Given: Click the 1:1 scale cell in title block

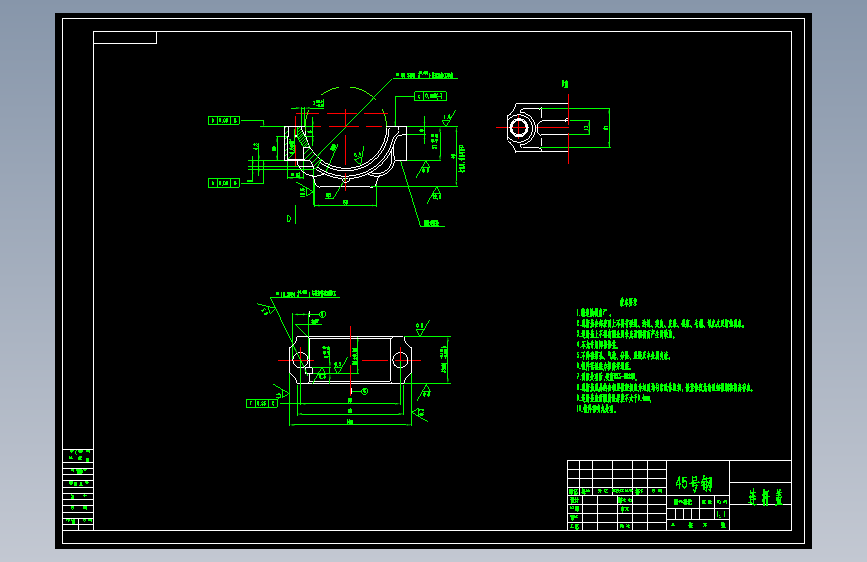Looking at the screenshot, I should 722,514.
